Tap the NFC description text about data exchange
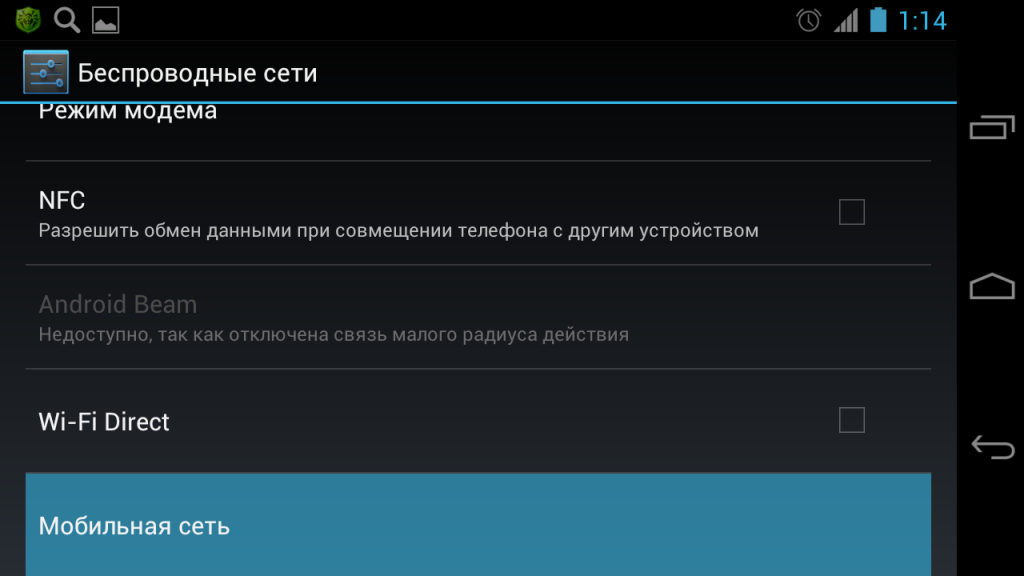This screenshot has width=1024, height=576. click(x=398, y=231)
